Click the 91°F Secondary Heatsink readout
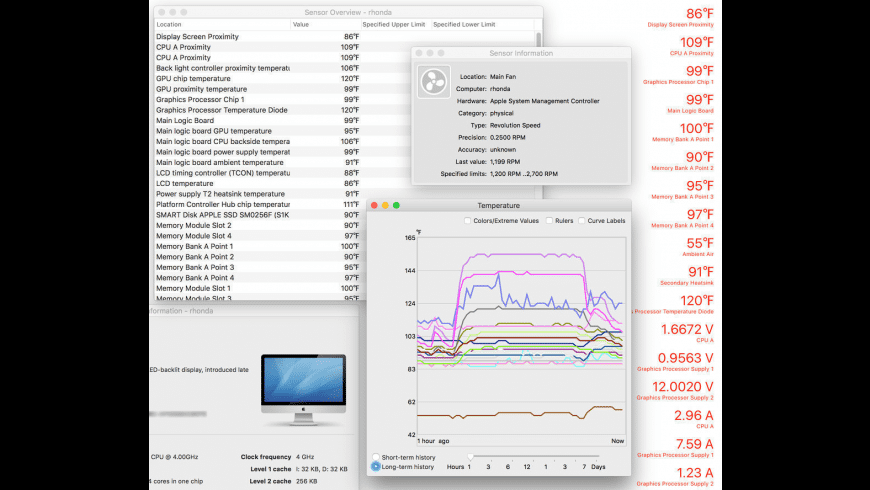The image size is (870, 490). [687, 276]
